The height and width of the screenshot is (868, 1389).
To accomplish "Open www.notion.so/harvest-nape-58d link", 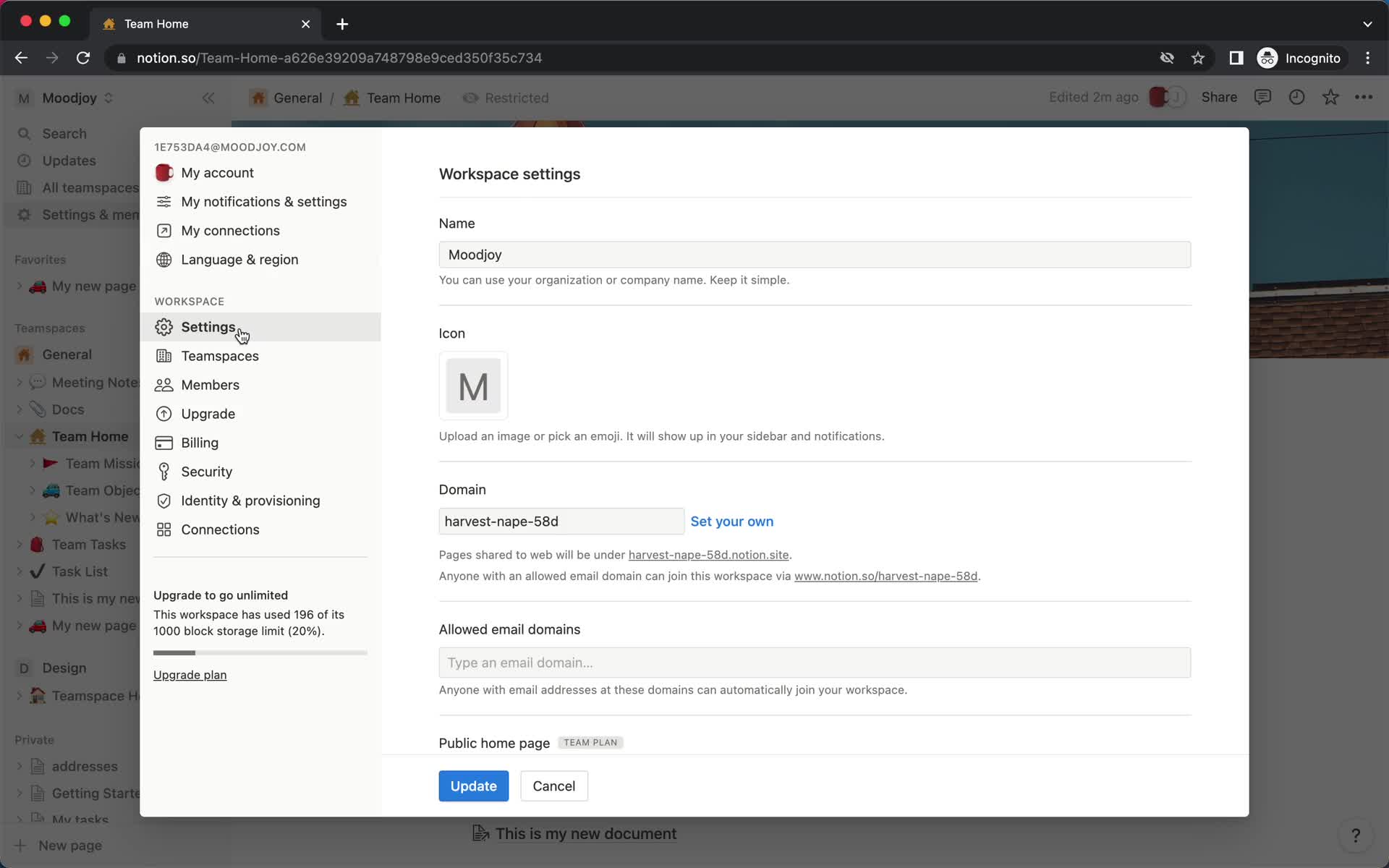I will 885,576.
